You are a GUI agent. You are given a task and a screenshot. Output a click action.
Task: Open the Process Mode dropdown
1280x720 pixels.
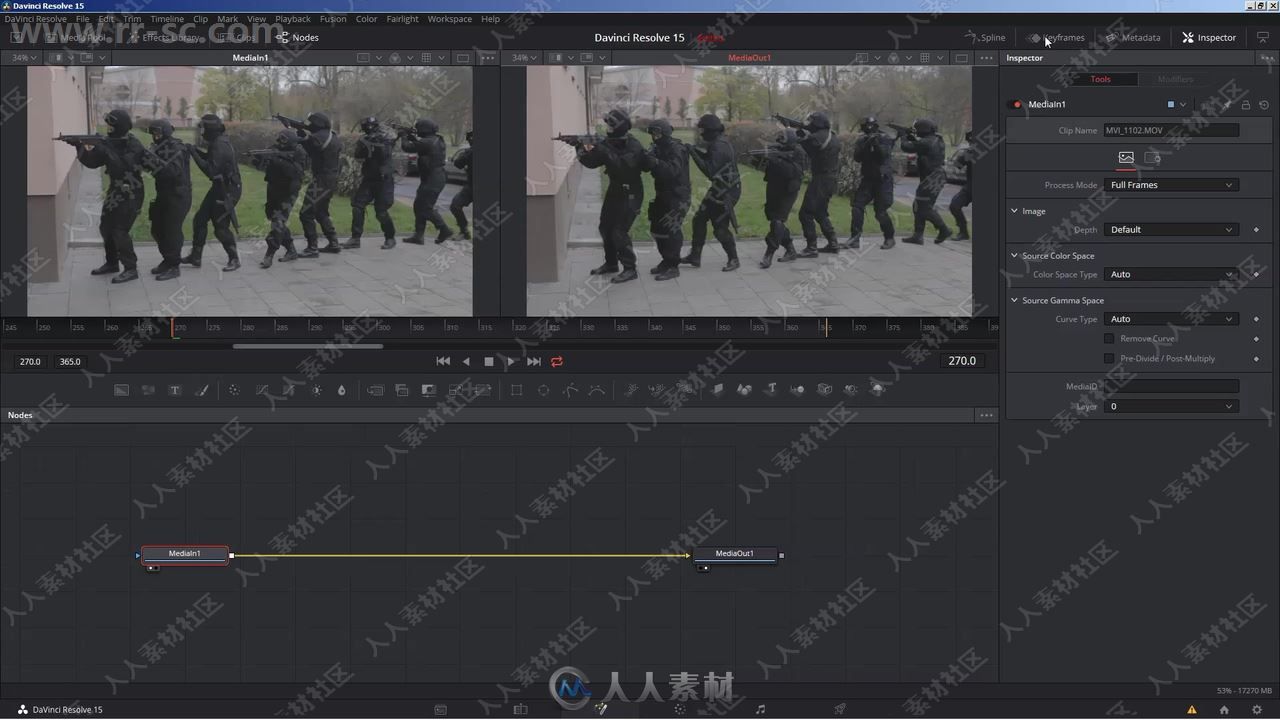[x=1171, y=185]
